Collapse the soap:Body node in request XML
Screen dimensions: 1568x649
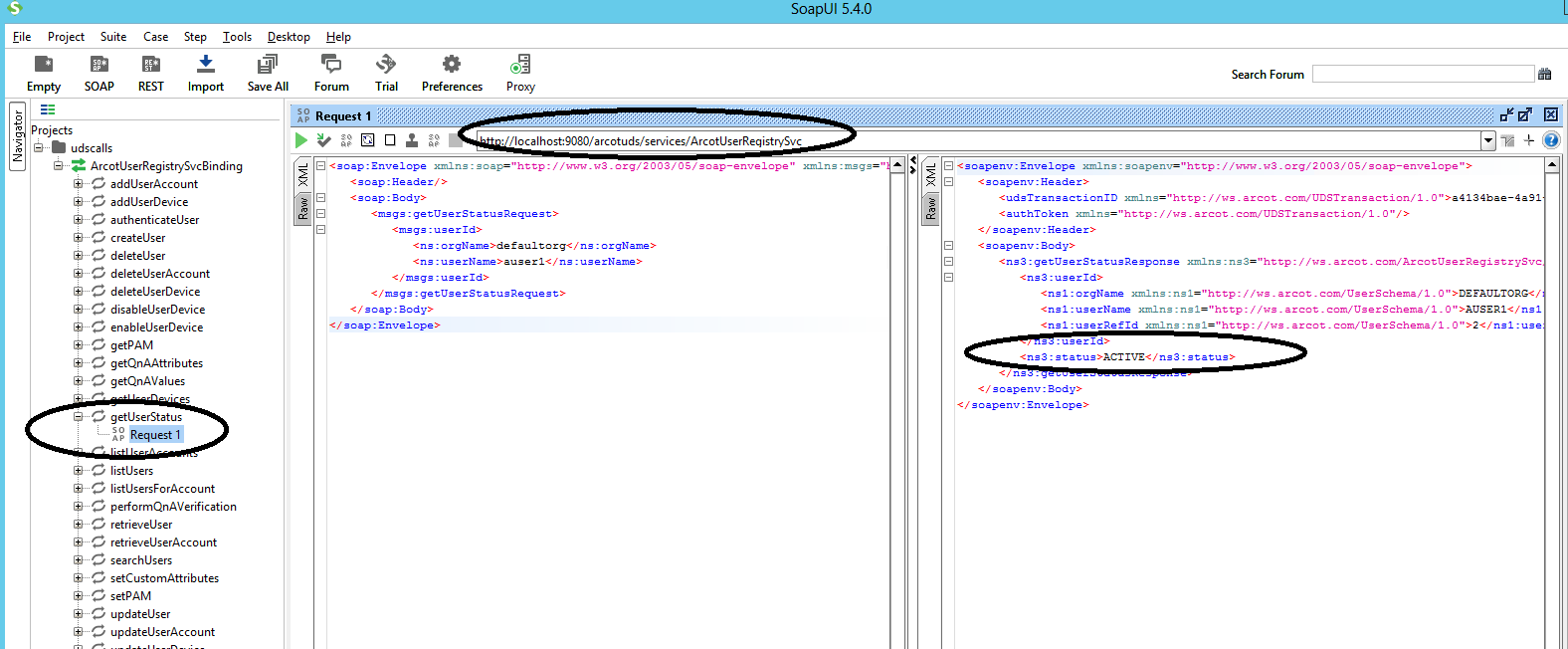coord(321,198)
